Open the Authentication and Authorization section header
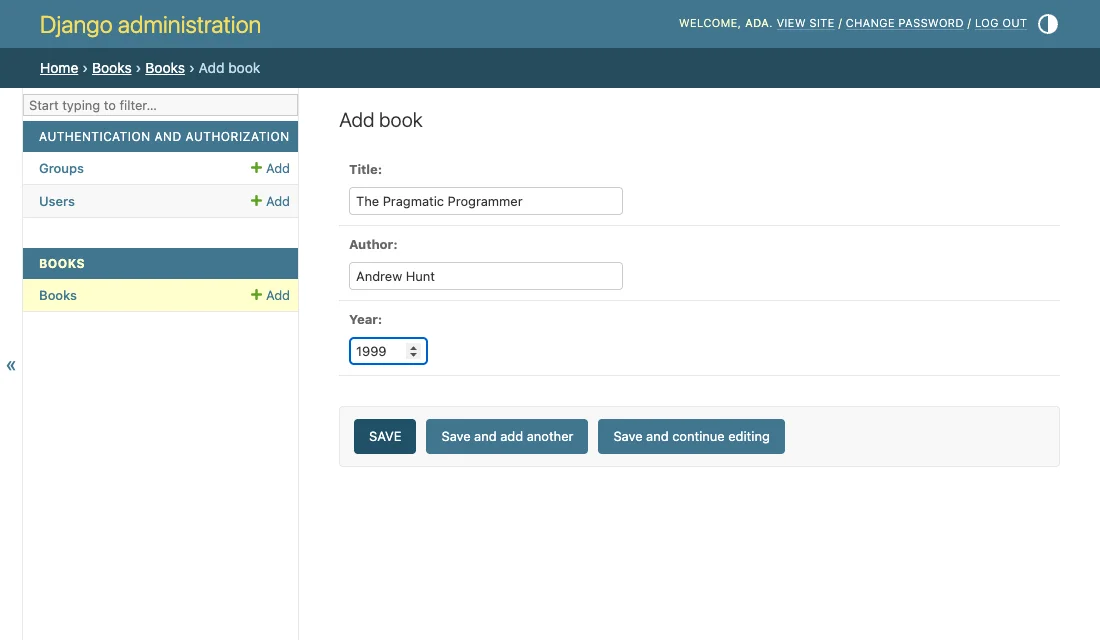1100x640 pixels. (x=163, y=137)
